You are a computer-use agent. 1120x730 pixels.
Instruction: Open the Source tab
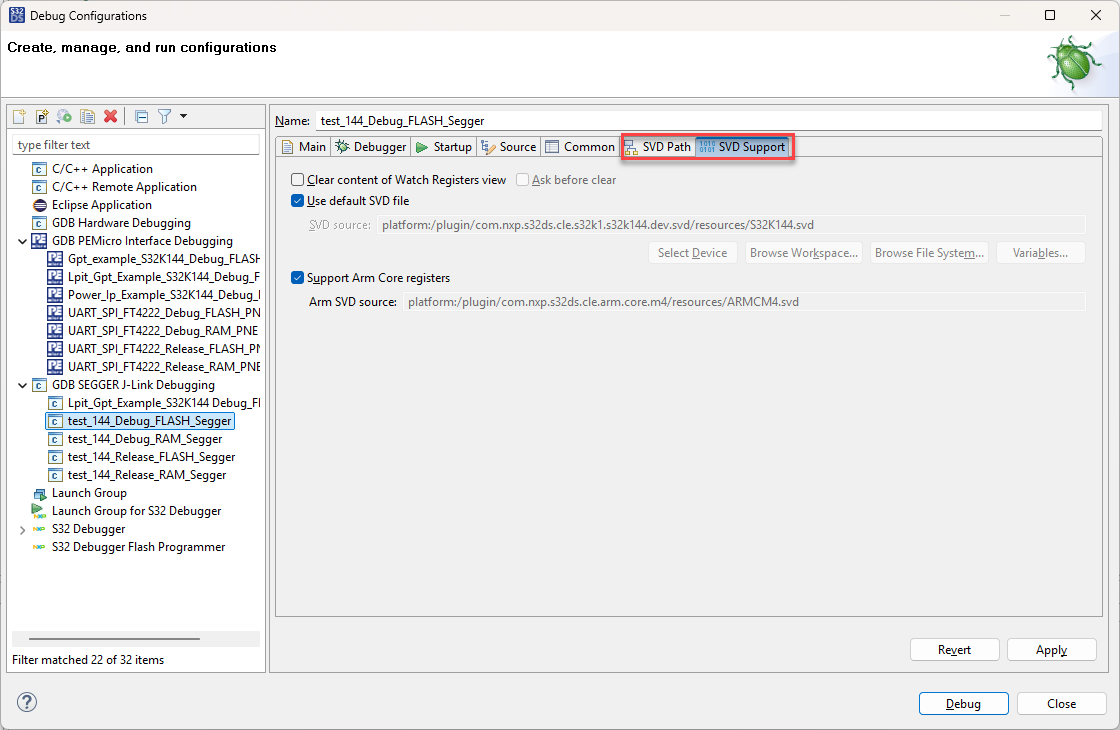[509, 146]
